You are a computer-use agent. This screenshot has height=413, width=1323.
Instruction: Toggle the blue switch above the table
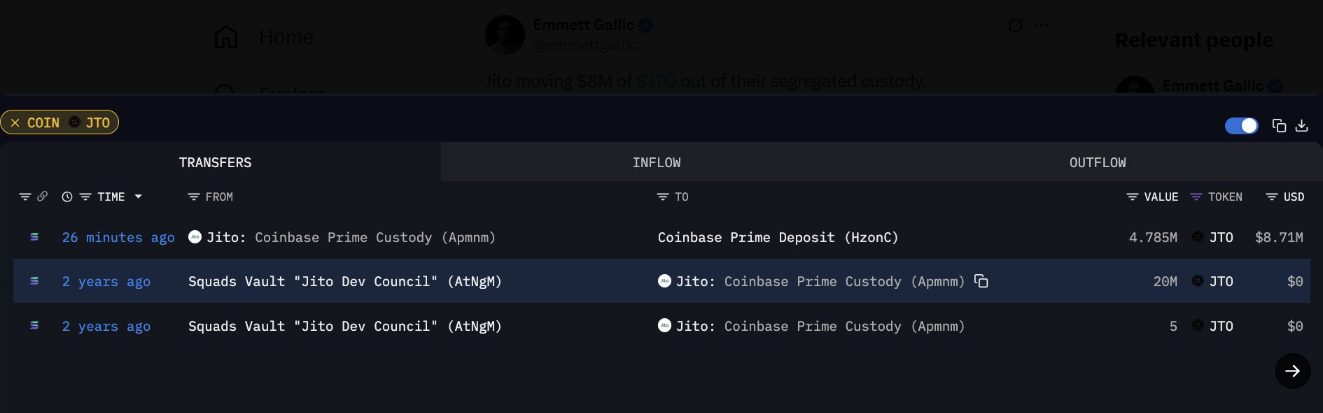click(1241, 125)
